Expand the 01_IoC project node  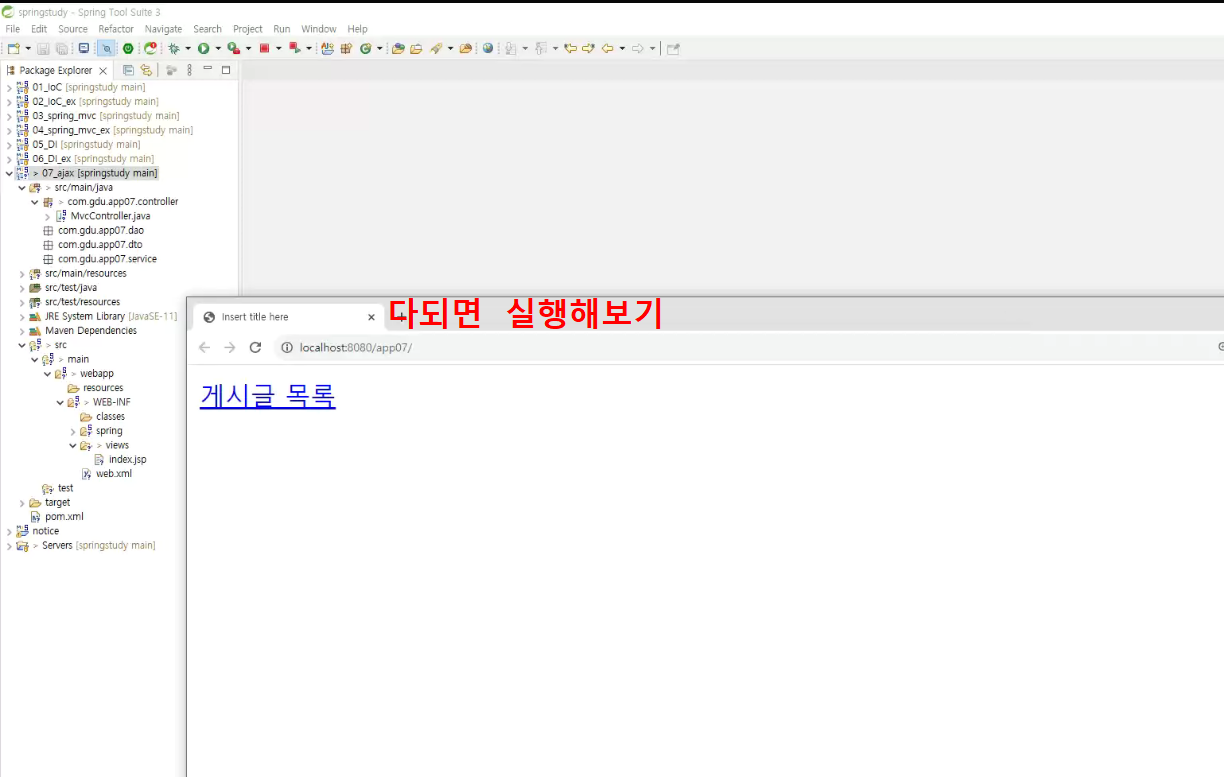click(9, 87)
